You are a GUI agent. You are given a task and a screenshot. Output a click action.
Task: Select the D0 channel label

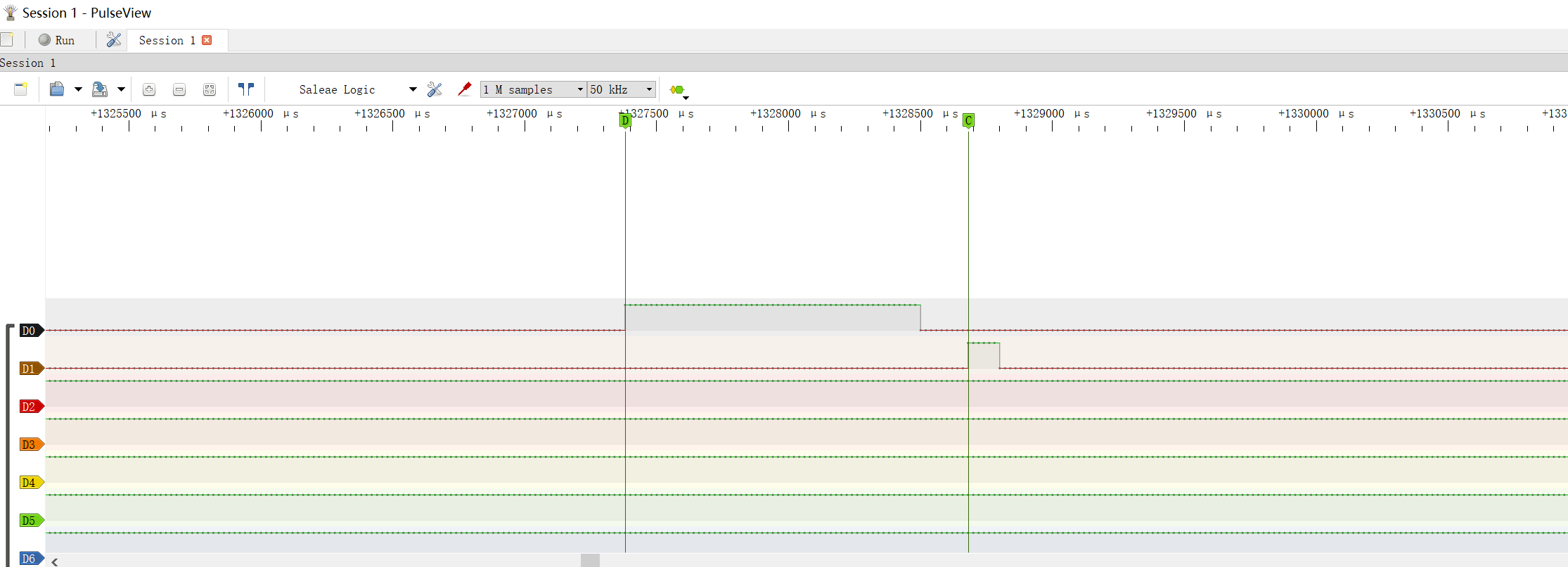point(32,331)
